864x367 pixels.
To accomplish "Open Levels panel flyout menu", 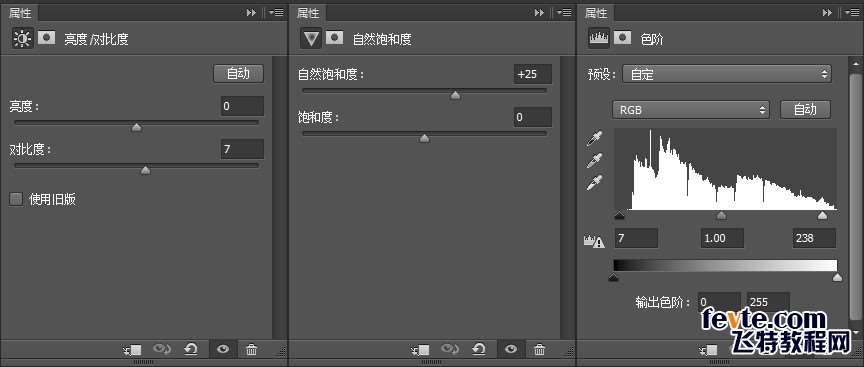I will (852, 12).
